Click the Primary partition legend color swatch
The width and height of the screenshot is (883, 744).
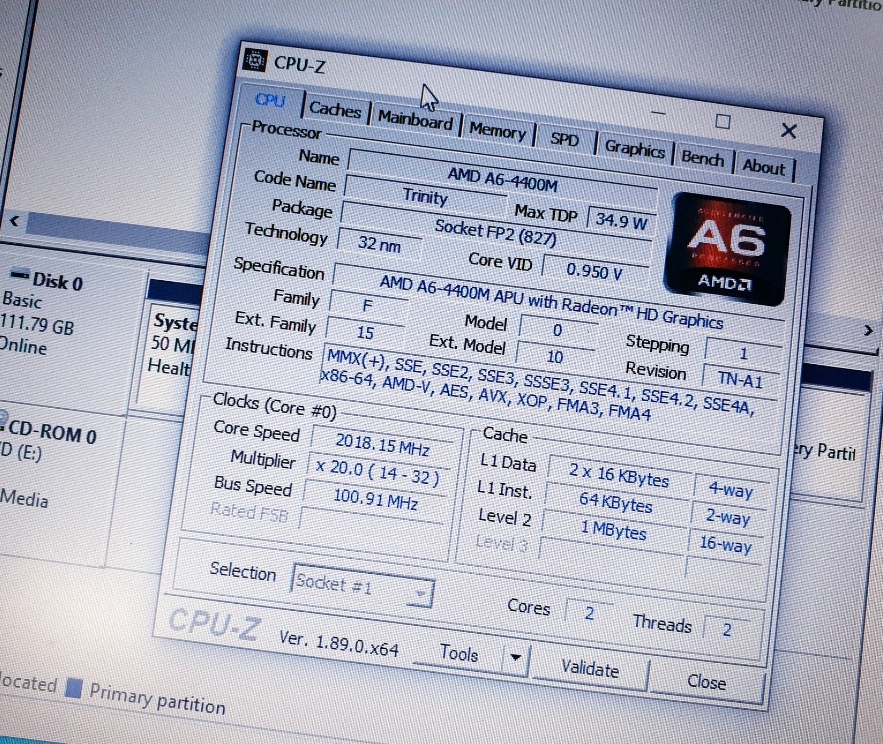(x=73, y=687)
